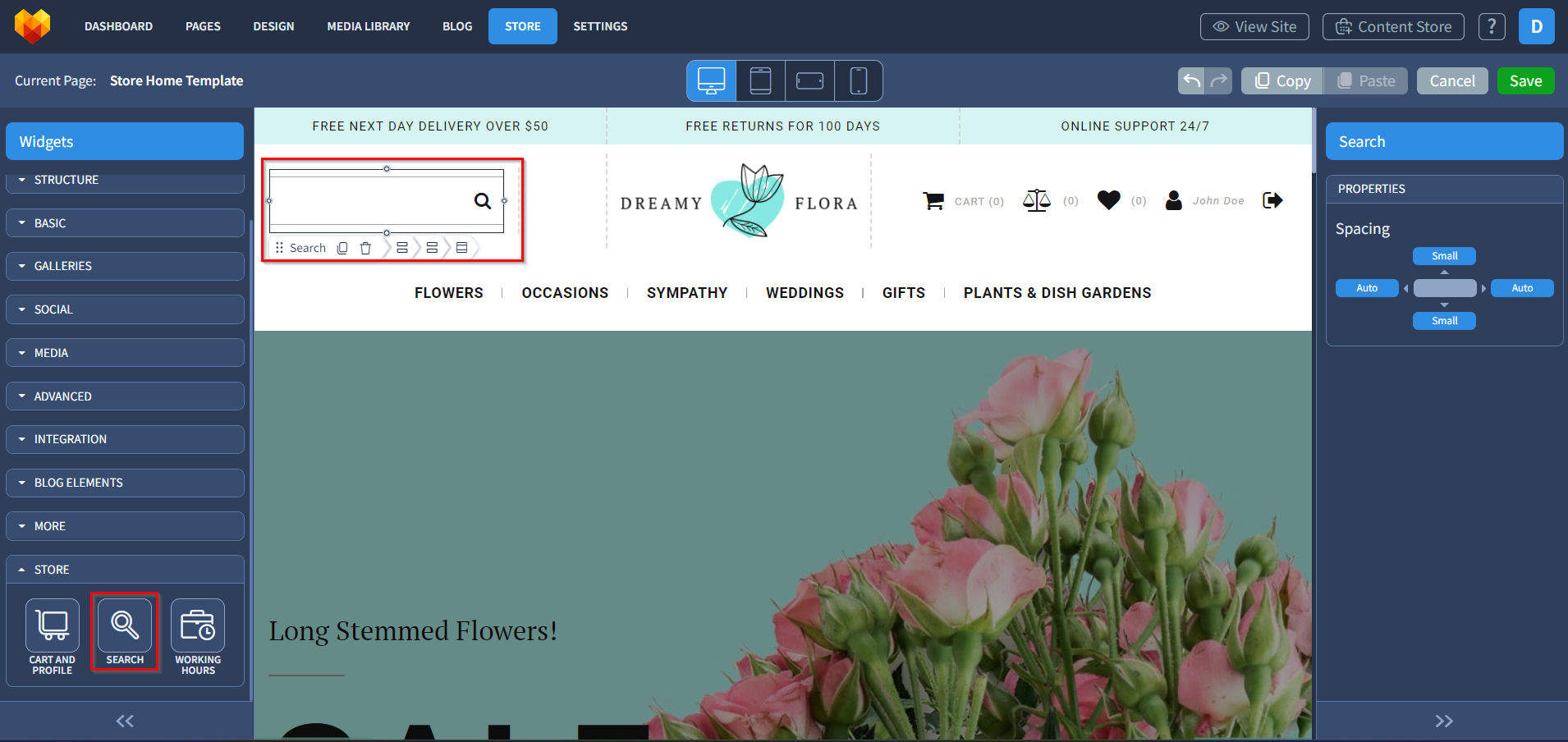Expand the Advanced widget group
The width and height of the screenshot is (1568, 742).
[125, 396]
